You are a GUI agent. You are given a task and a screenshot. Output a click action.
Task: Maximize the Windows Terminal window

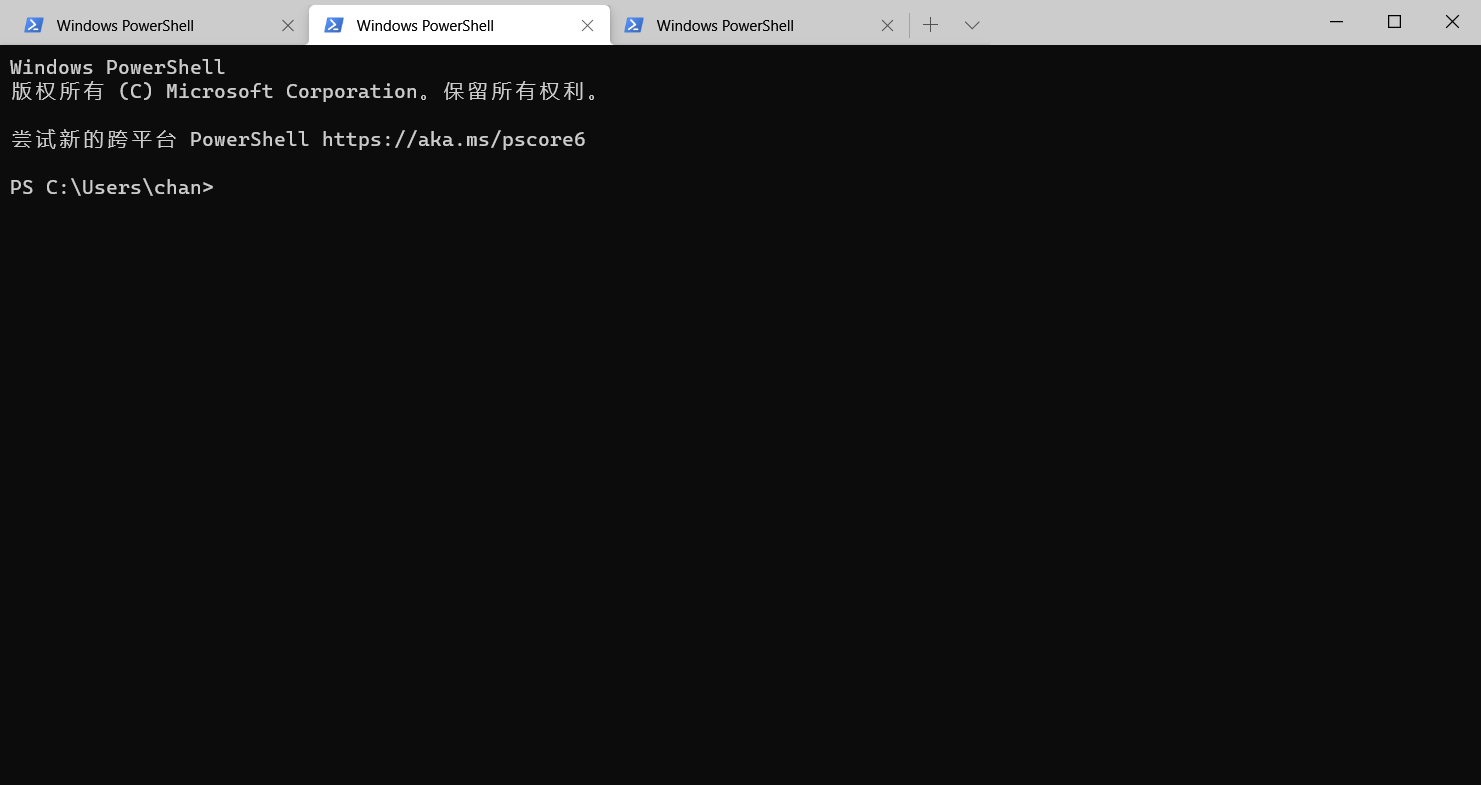(x=1394, y=21)
